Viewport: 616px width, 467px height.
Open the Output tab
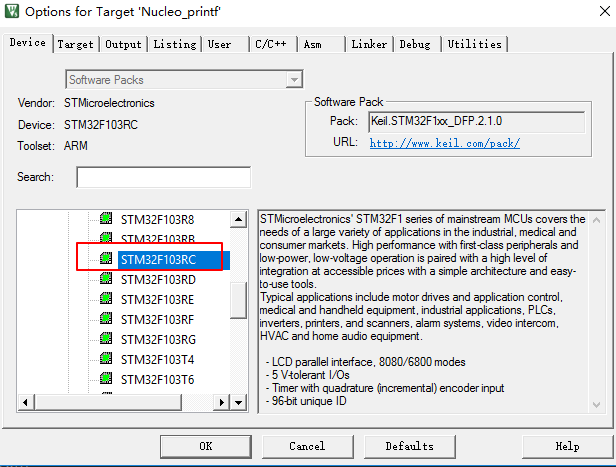click(x=123, y=44)
